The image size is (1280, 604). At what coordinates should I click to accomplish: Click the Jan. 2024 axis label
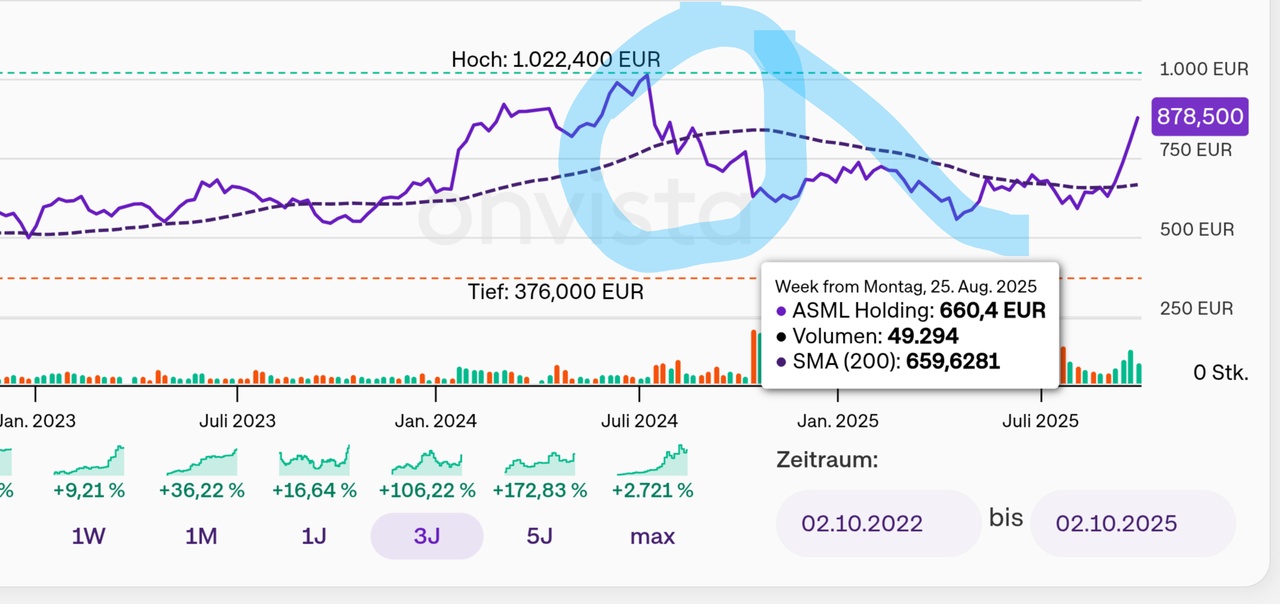pos(437,421)
